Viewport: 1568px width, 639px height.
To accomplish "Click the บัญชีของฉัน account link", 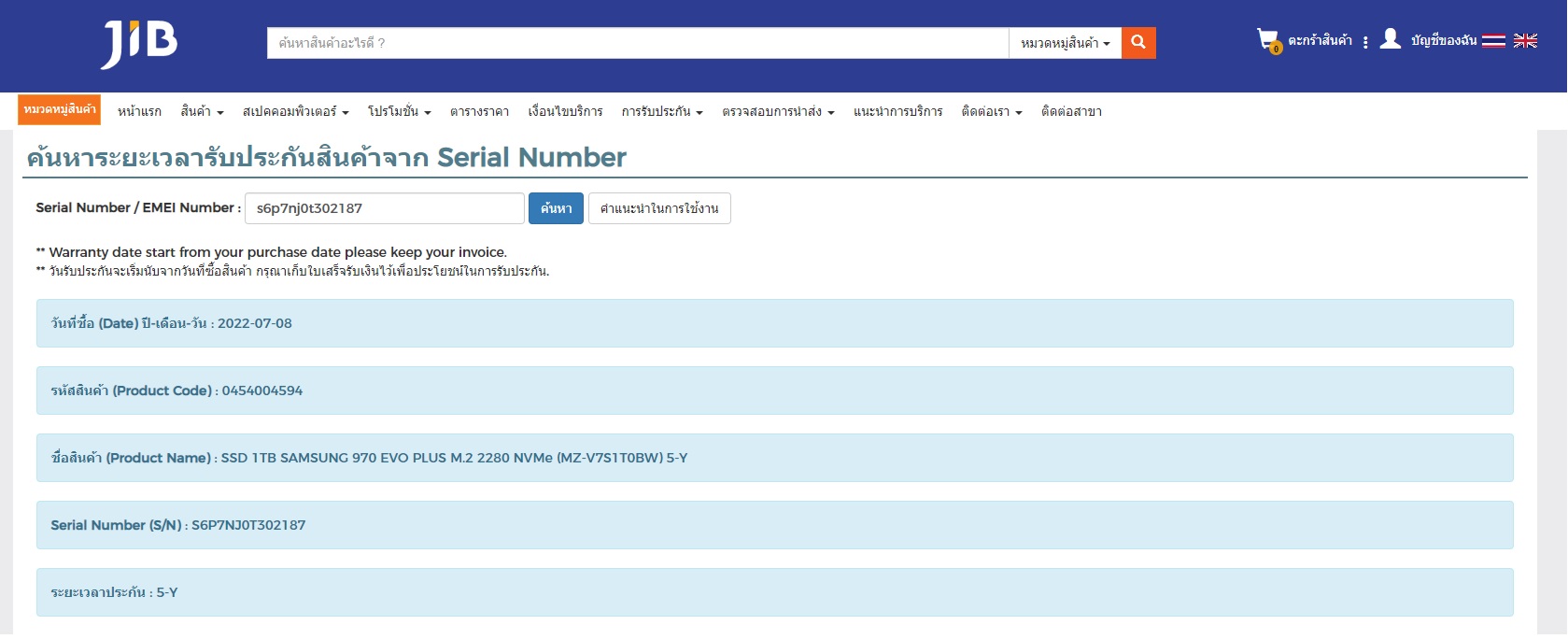I will coord(1444,40).
